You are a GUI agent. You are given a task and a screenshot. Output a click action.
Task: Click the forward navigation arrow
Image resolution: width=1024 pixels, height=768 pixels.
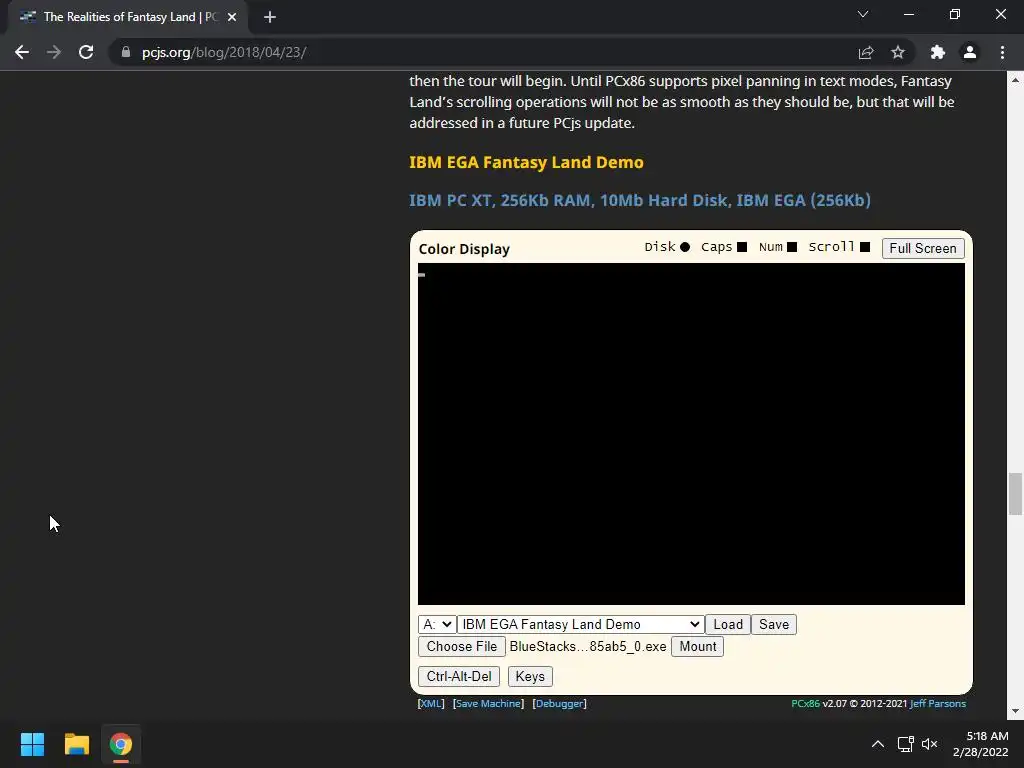54,52
